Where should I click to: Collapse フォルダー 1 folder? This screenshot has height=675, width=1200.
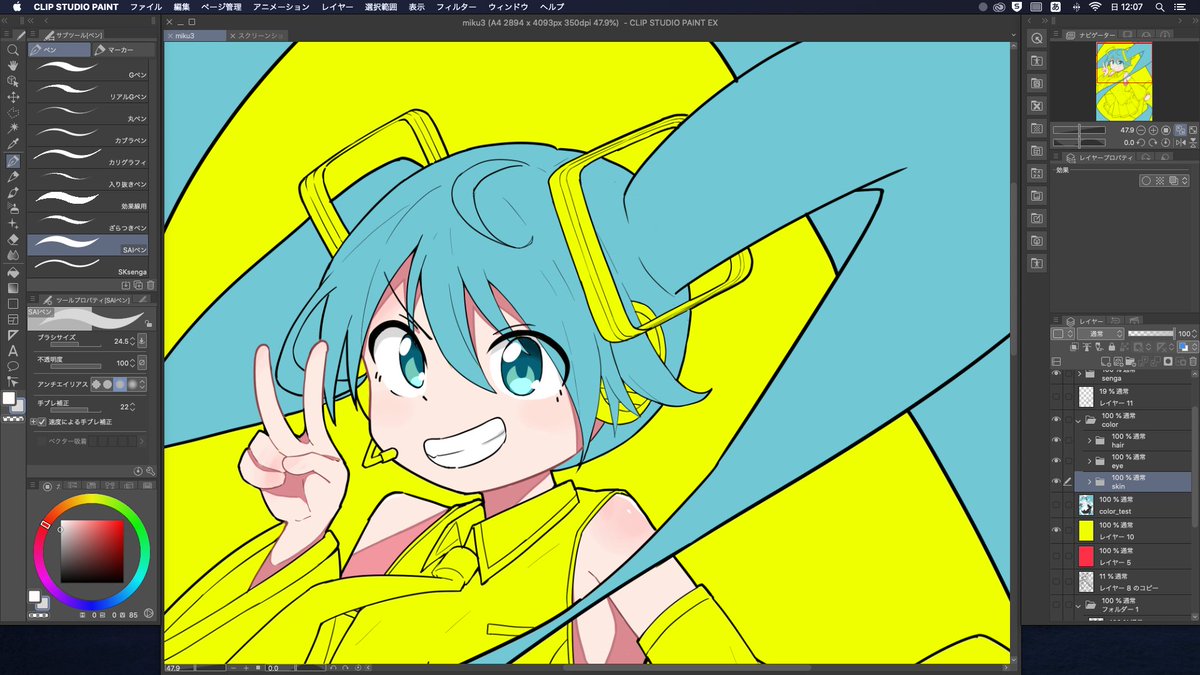(1078, 605)
